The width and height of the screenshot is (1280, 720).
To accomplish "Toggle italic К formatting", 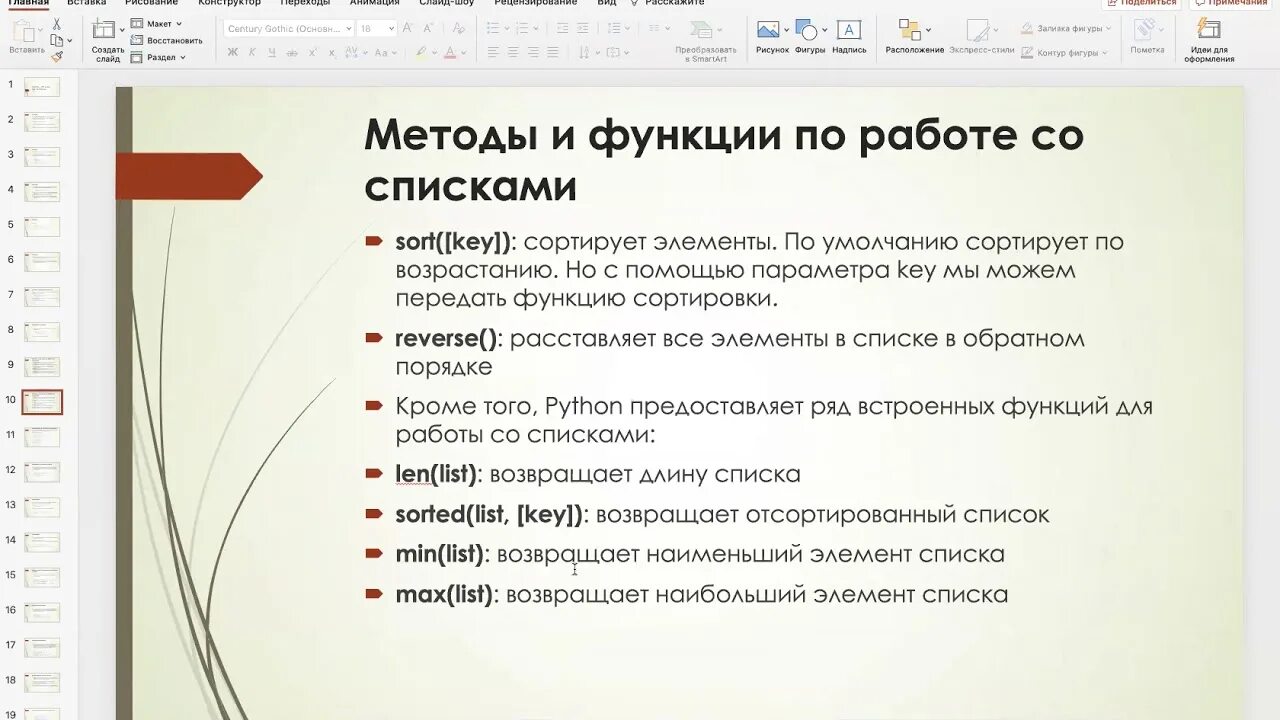I will [x=252, y=52].
